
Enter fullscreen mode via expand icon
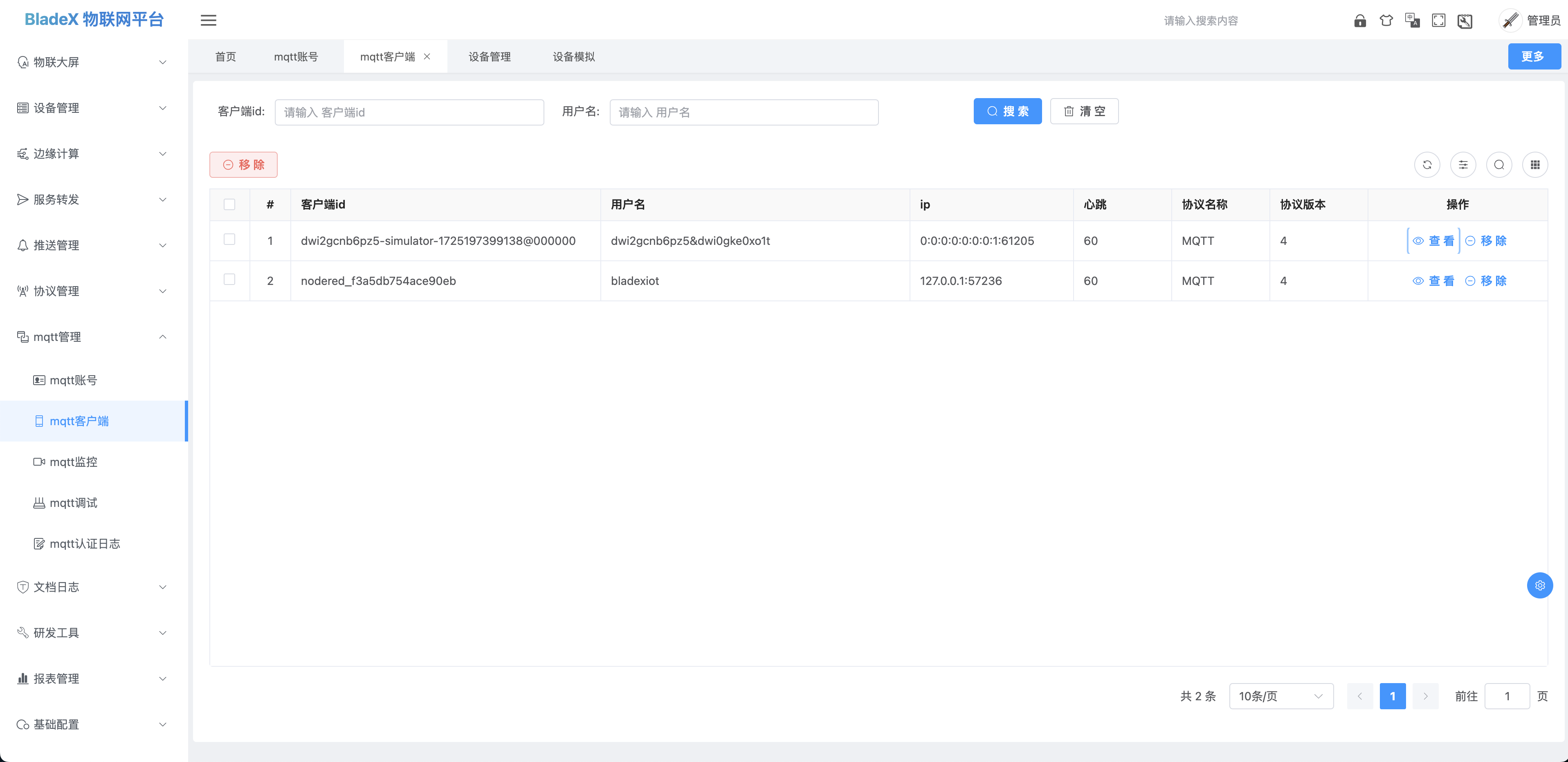1438,21
